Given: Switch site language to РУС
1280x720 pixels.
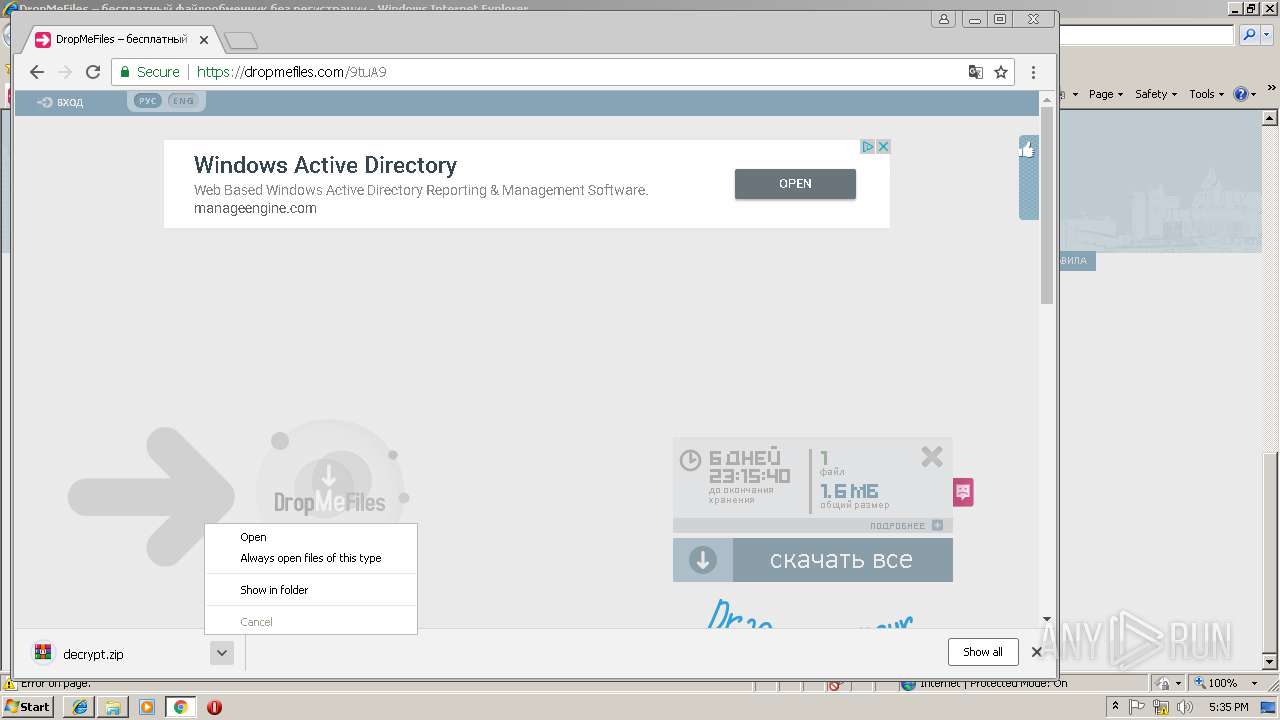Looking at the screenshot, I should [x=147, y=101].
